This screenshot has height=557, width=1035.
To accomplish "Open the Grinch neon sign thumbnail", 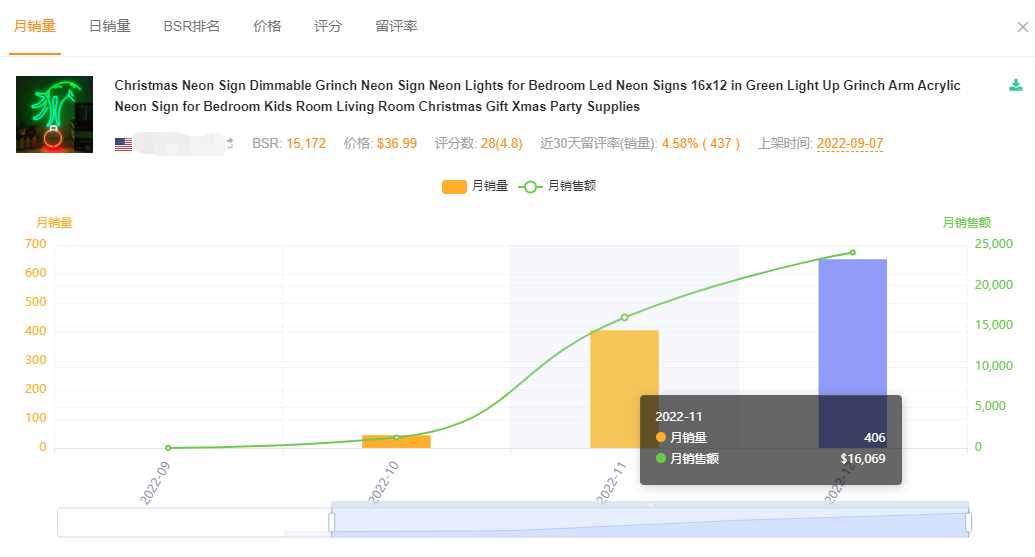I will [54, 114].
